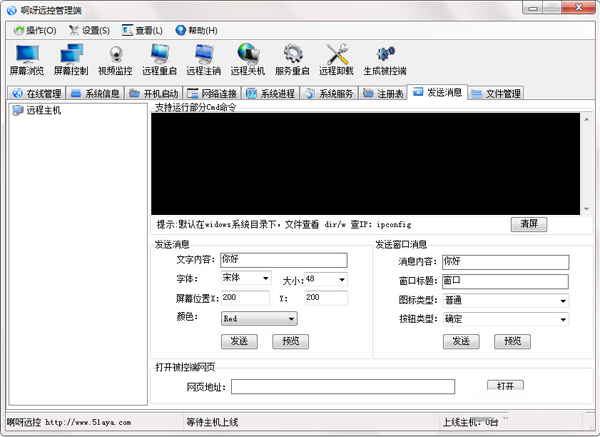This screenshot has width=600, height=437.
Task: Click the app icon in title bar
Action: (x=11, y=10)
